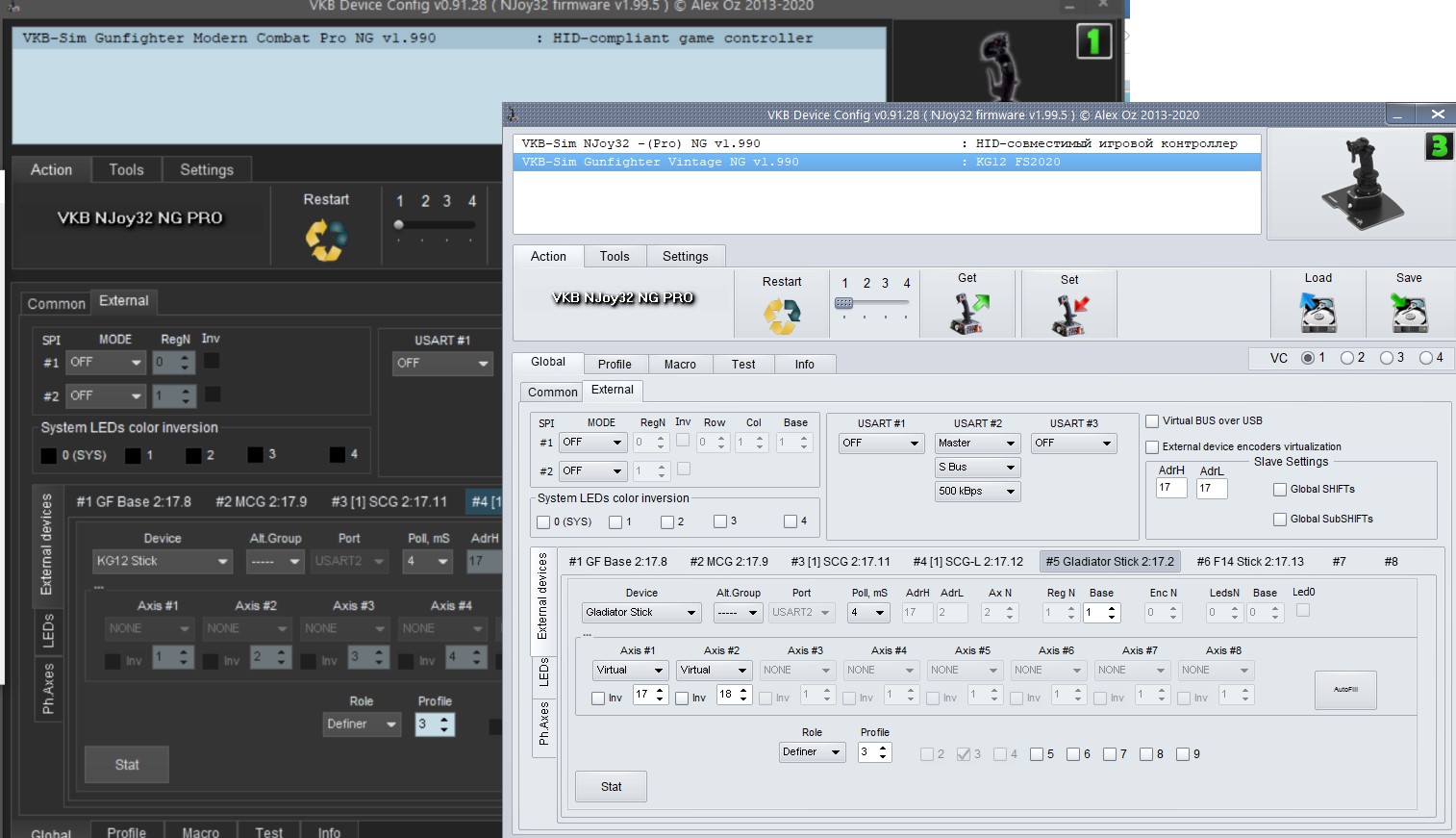Select VC radio button 4

click(x=1426, y=358)
